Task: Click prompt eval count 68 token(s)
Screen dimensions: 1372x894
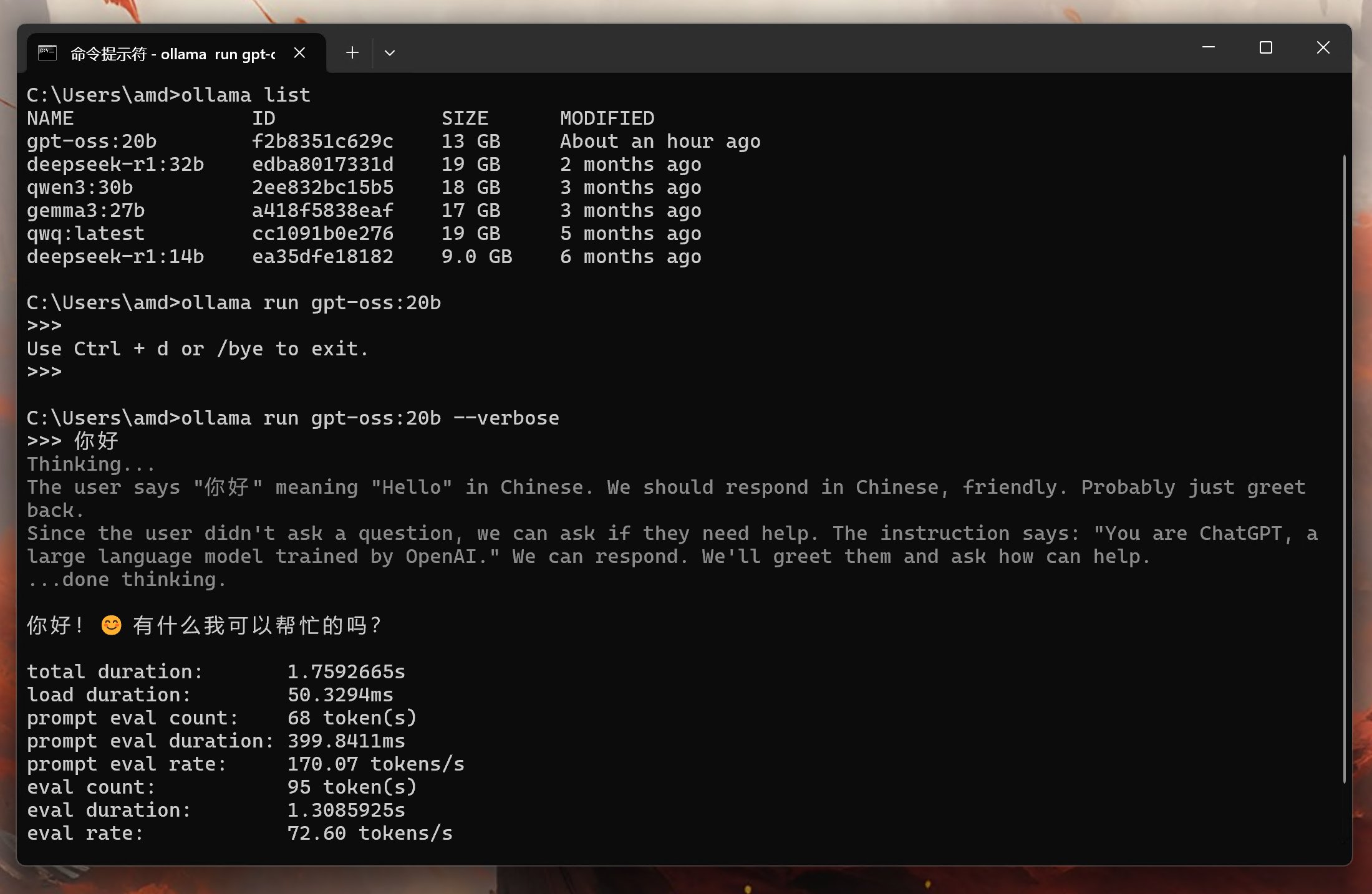Action: tap(352, 718)
